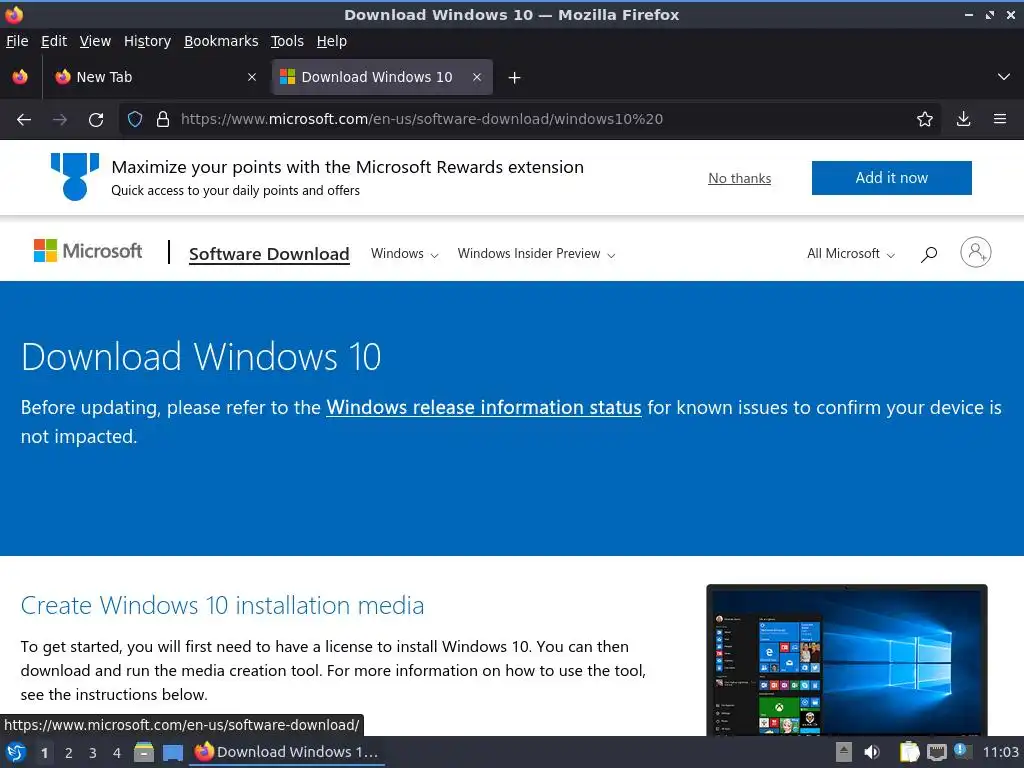Open the View menu
Viewport: 1024px width, 768px height.
point(95,41)
